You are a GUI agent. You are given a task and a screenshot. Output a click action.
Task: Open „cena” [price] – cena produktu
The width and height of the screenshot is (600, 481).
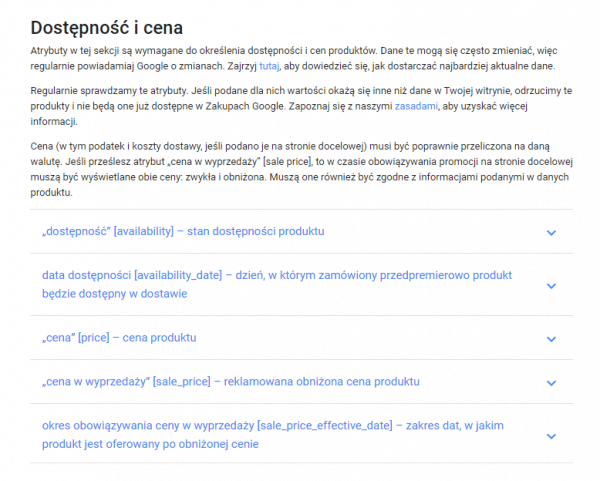coord(119,338)
